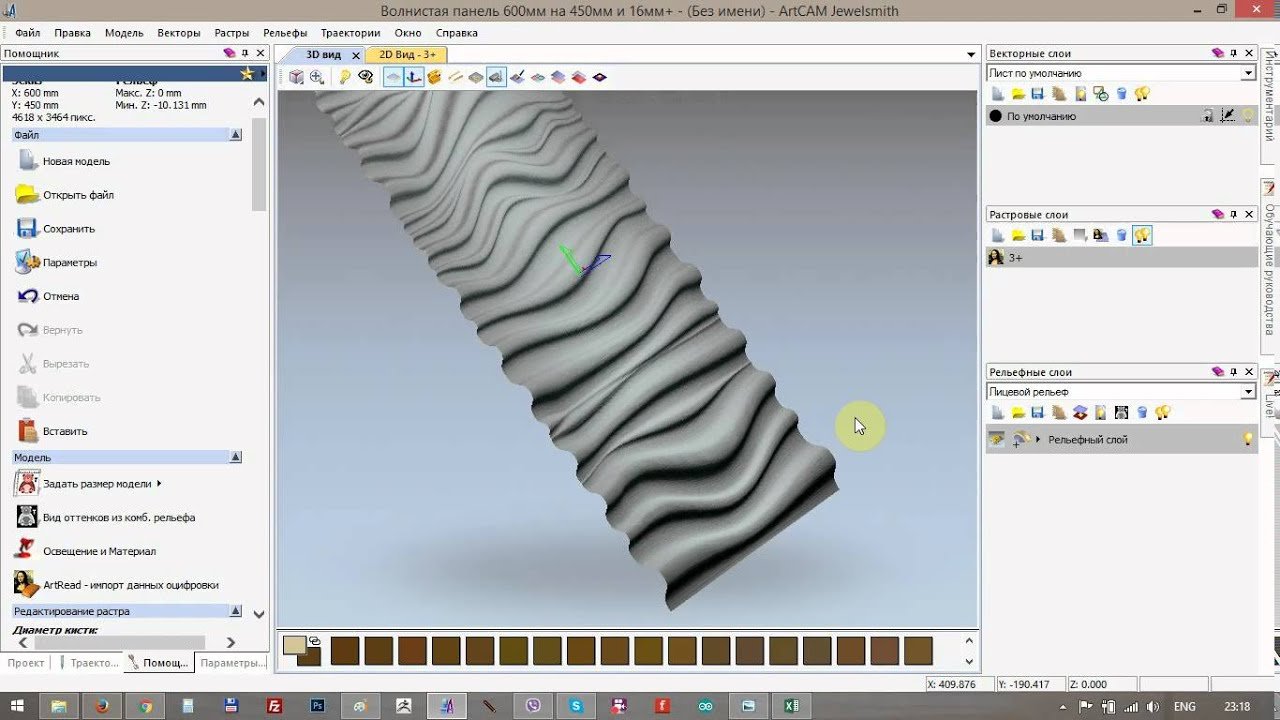This screenshot has width=1280, height=720.
Task: Open Excel from the Windows taskbar
Action: tap(791, 706)
